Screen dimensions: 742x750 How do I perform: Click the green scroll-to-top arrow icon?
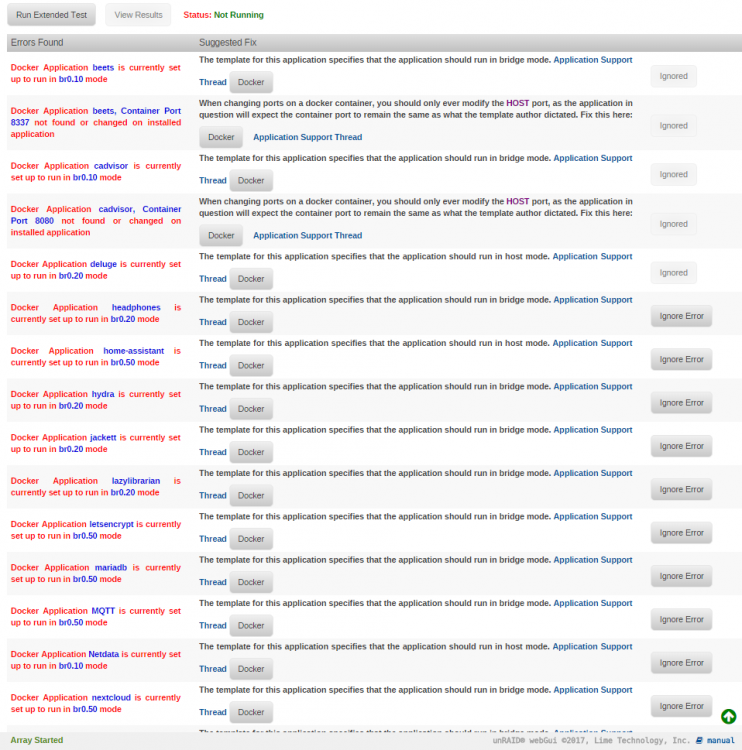coord(728,716)
